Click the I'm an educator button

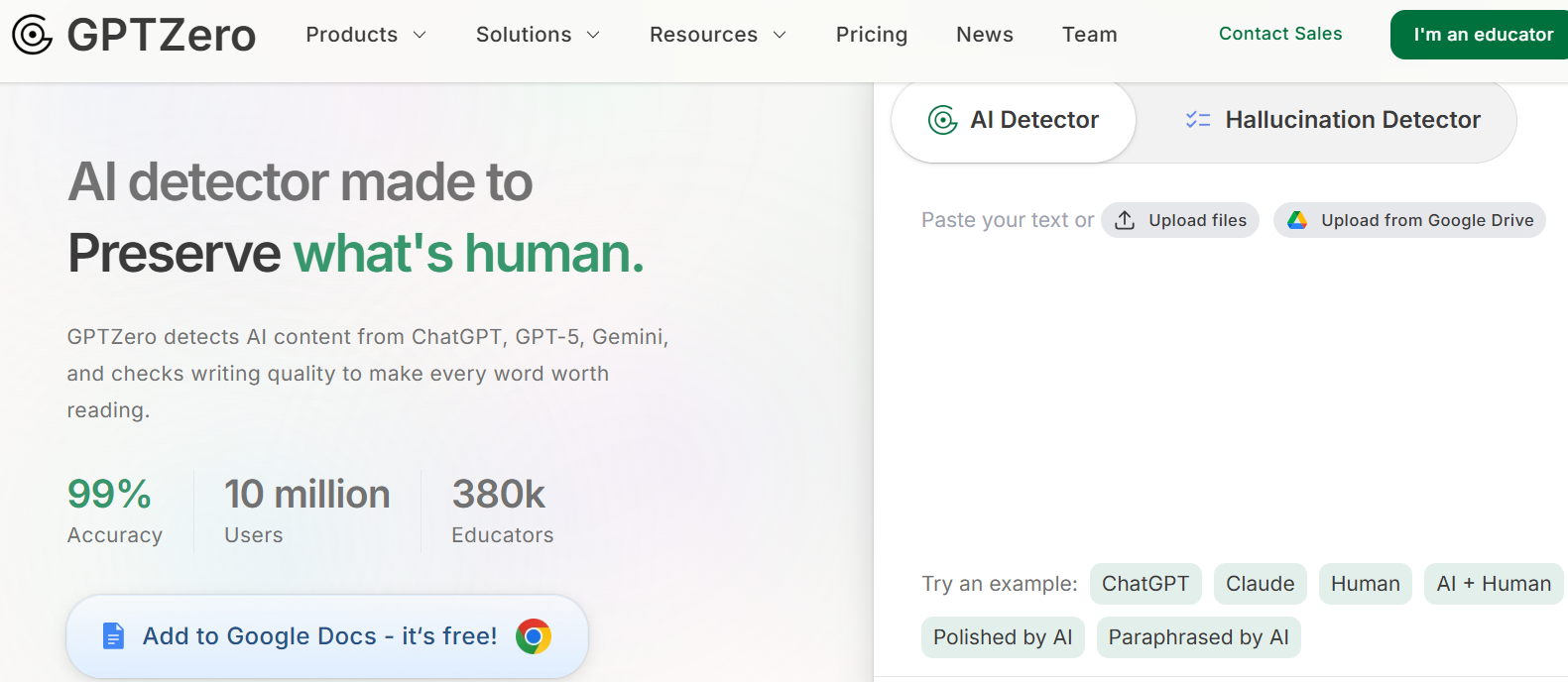tap(1481, 35)
